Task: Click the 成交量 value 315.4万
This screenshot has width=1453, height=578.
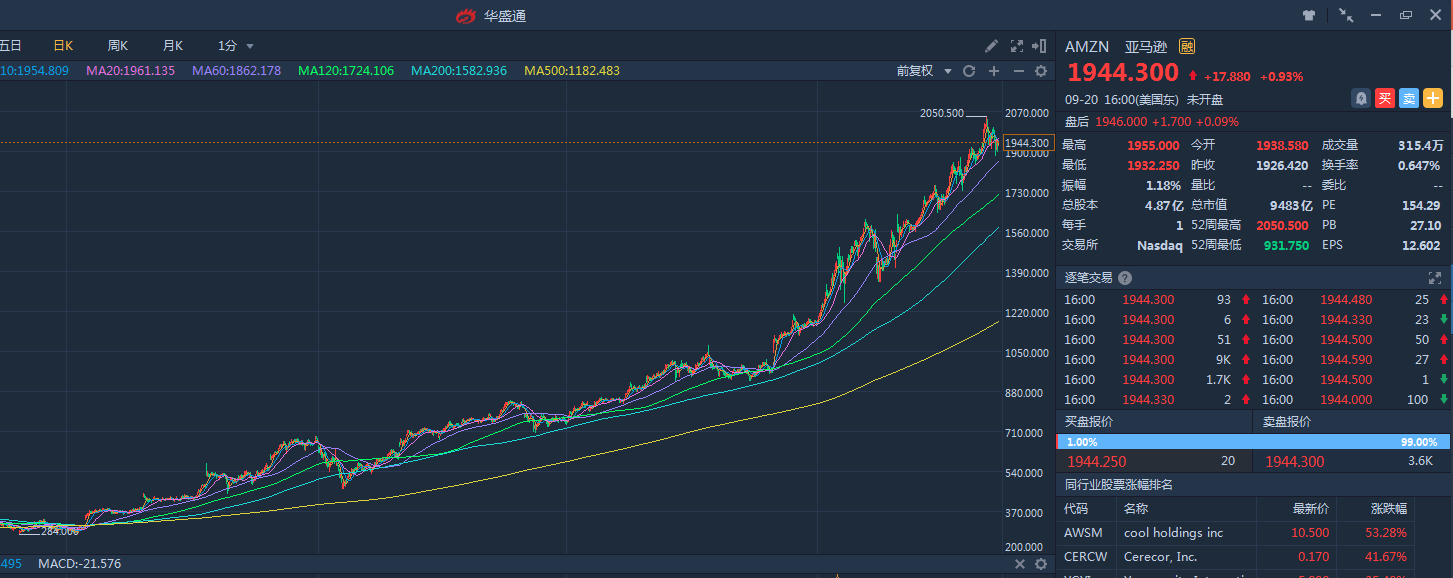Action: point(1421,145)
